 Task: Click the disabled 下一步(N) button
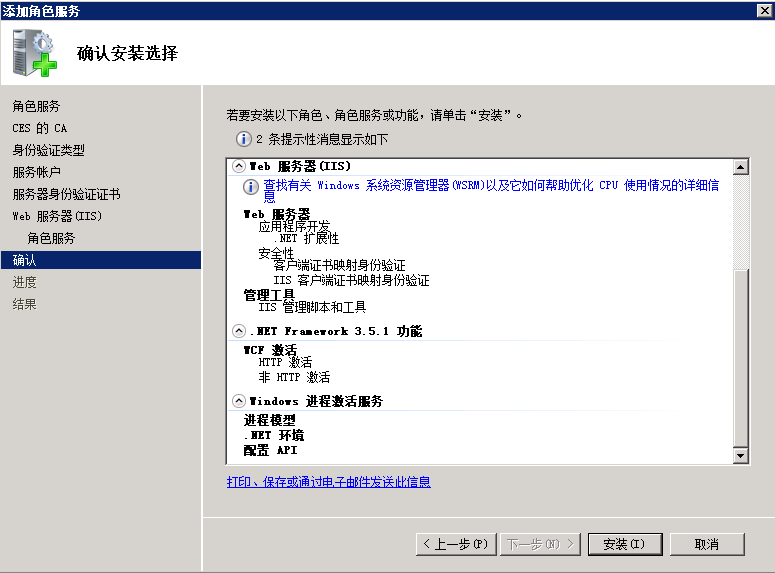click(540, 544)
